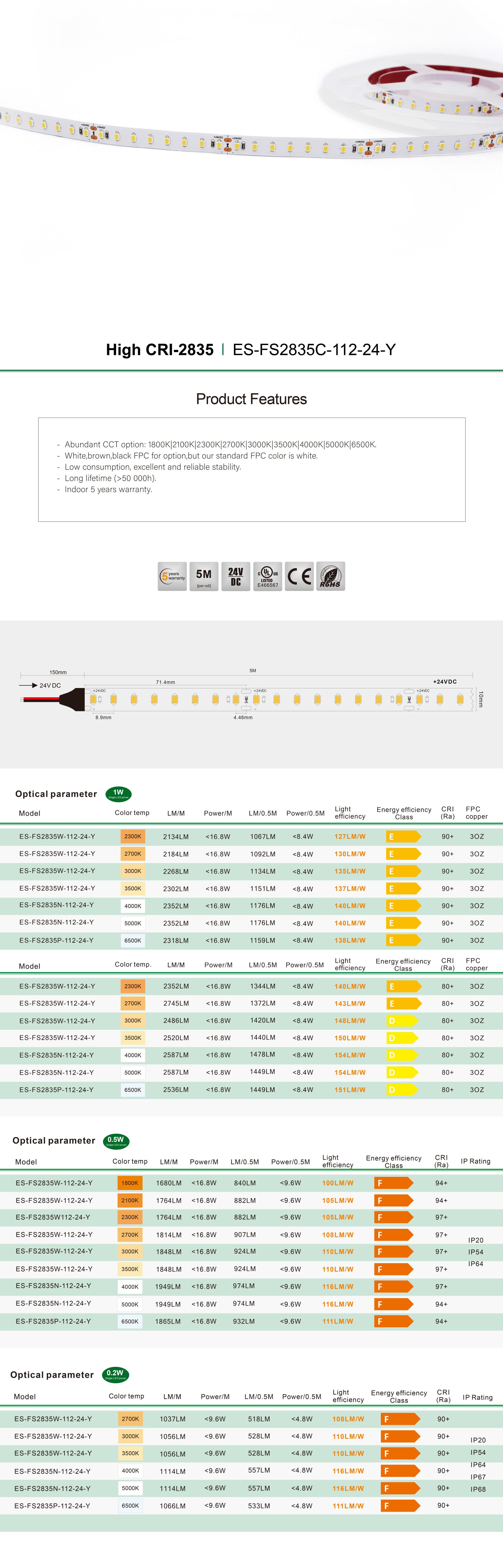Click the green 1W power badge
Image resolution: width=503 pixels, height=1568 pixels.
click(118, 794)
